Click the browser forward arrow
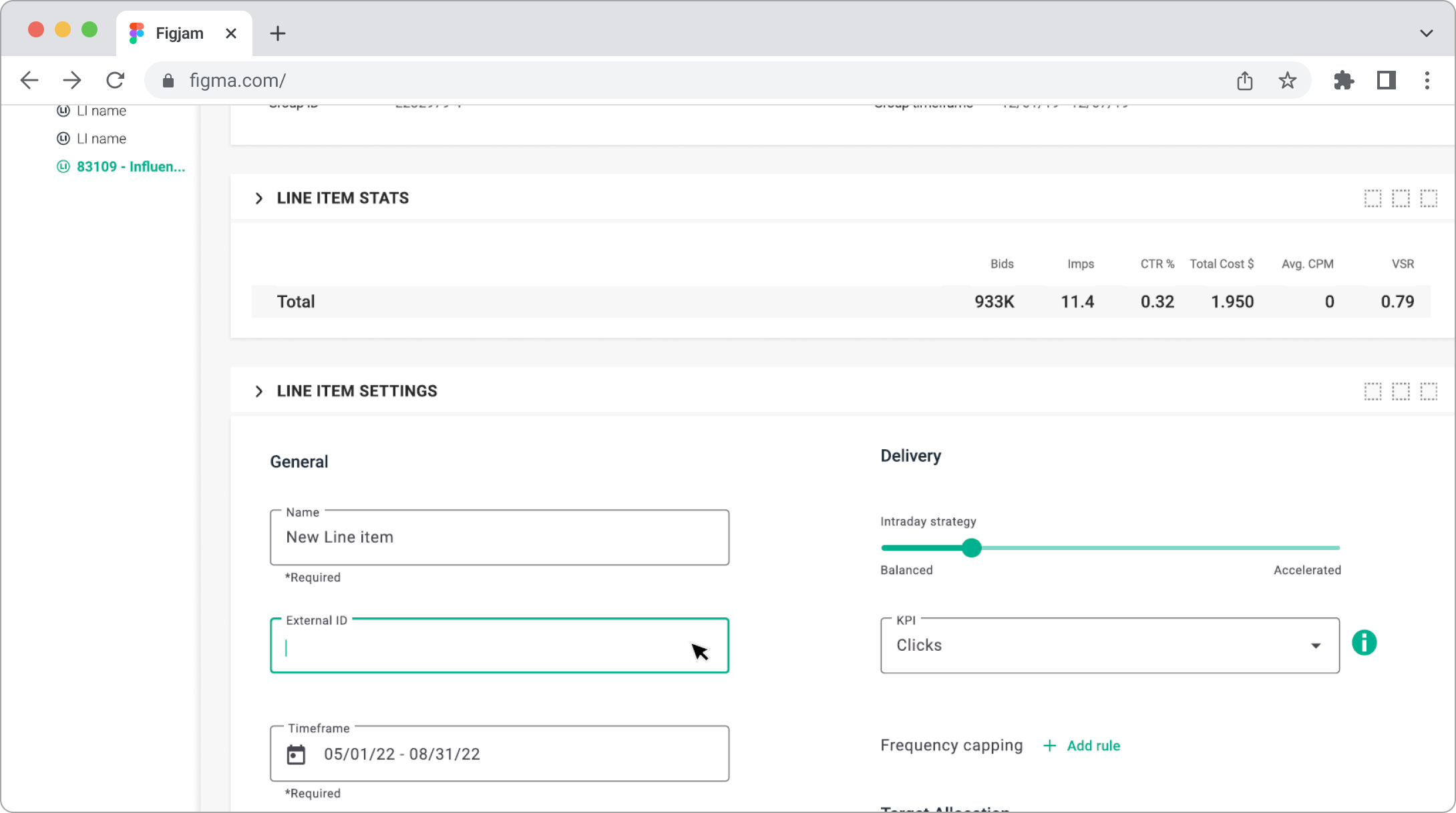 click(x=72, y=81)
